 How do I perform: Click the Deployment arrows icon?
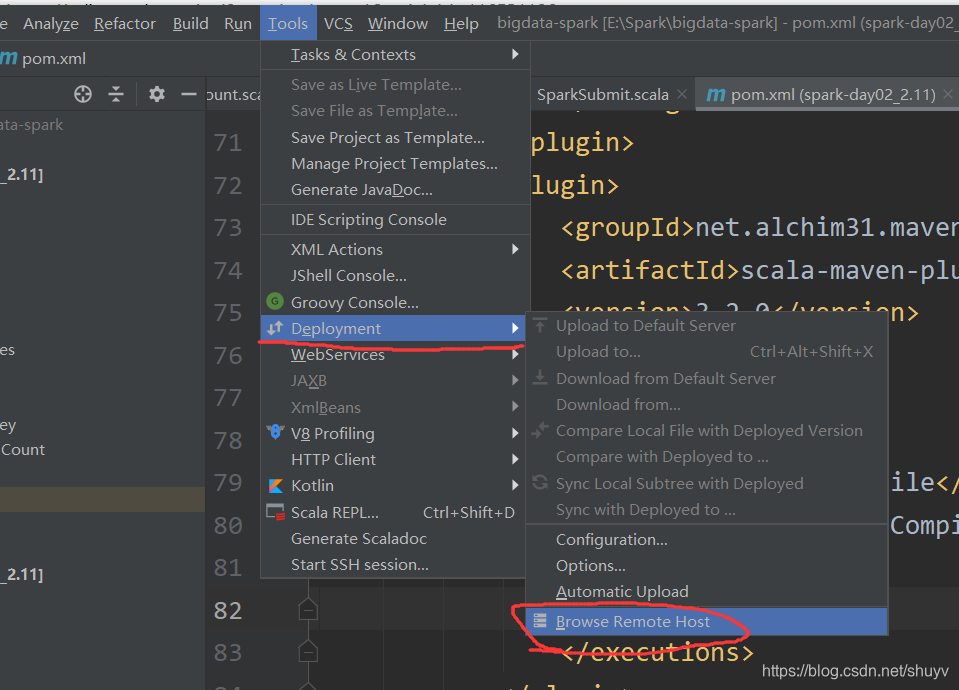pyautogui.click(x=275, y=328)
